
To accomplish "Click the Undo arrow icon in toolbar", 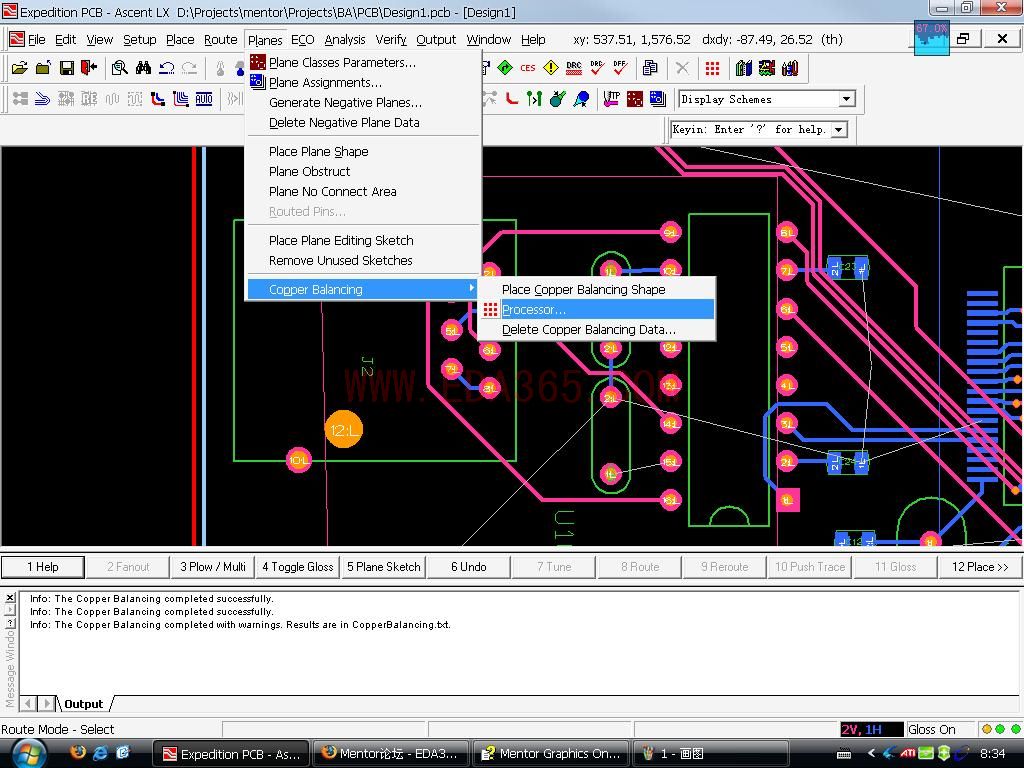I will click(167, 68).
